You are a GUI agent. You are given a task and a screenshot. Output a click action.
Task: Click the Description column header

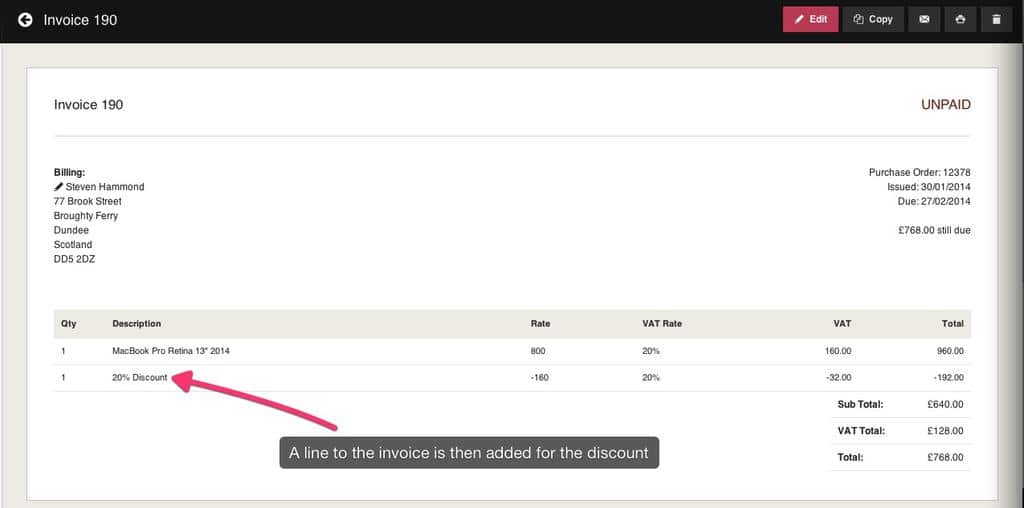click(137, 324)
